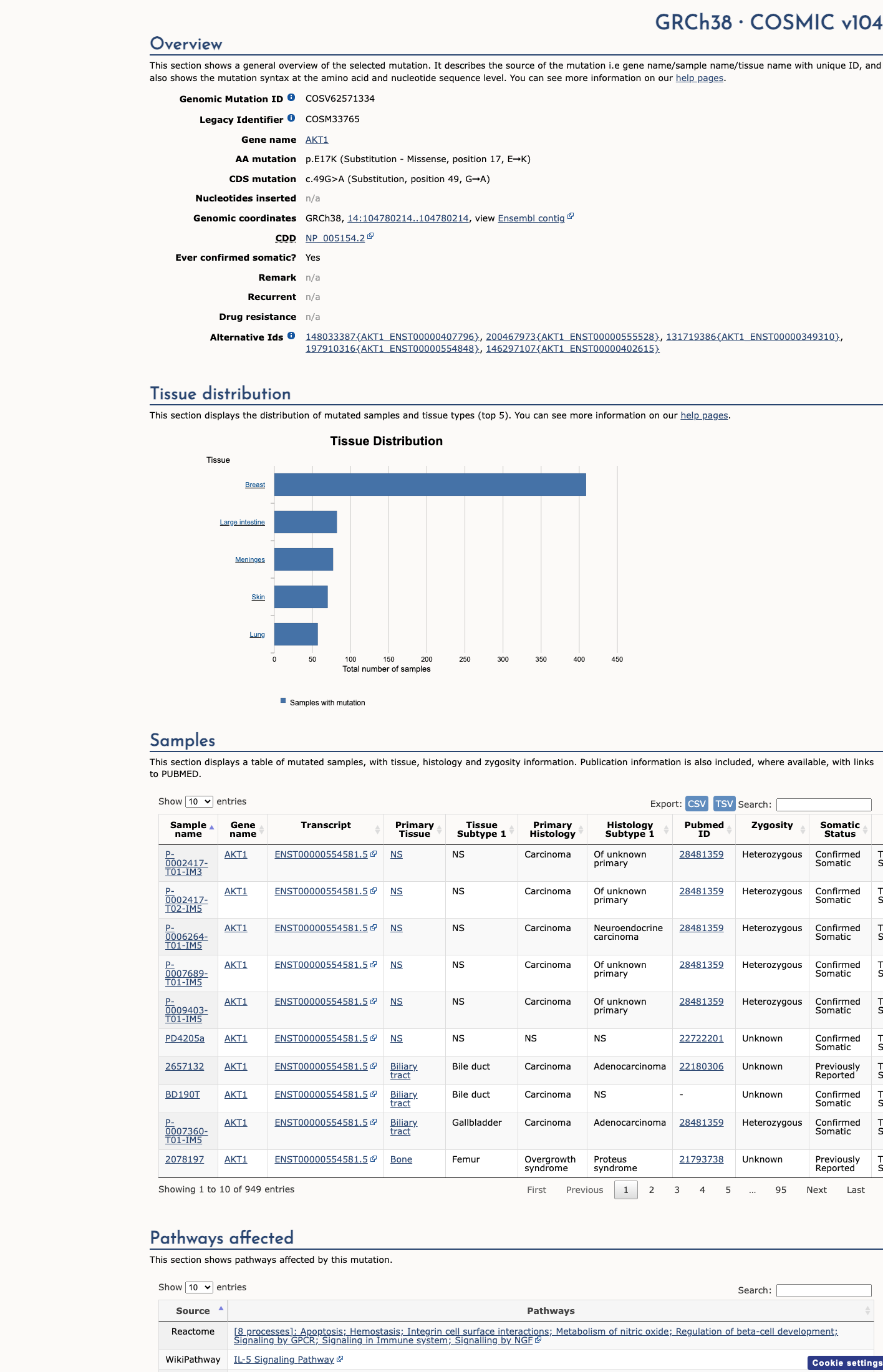Image resolution: width=883 pixels, height=1372 pixels.
Task: Go to samples page 5
Action: point(728,1190)
